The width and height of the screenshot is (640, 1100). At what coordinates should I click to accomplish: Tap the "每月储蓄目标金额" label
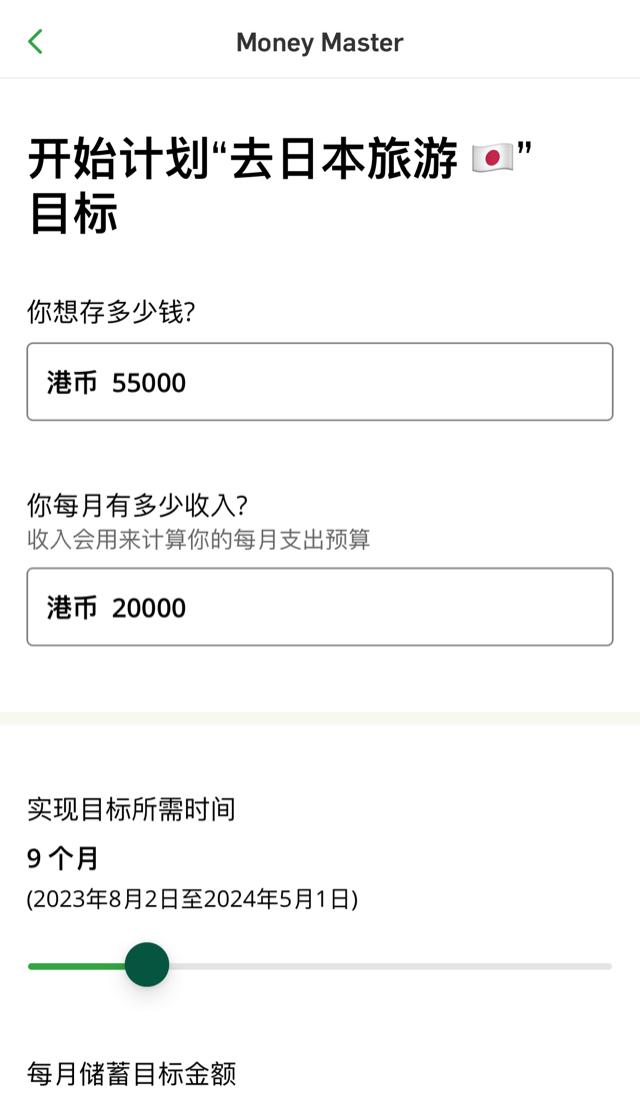click(131, 1074)
